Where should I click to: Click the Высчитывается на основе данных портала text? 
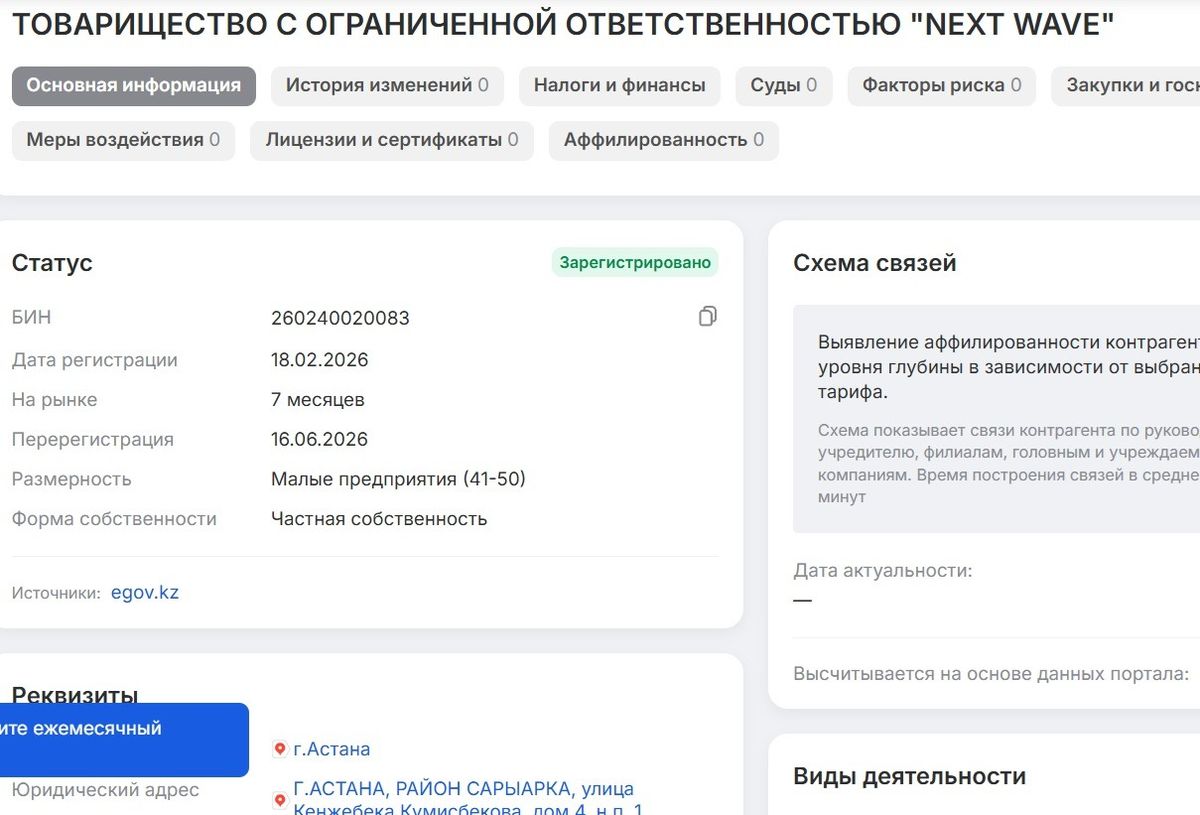pos(991,674)
